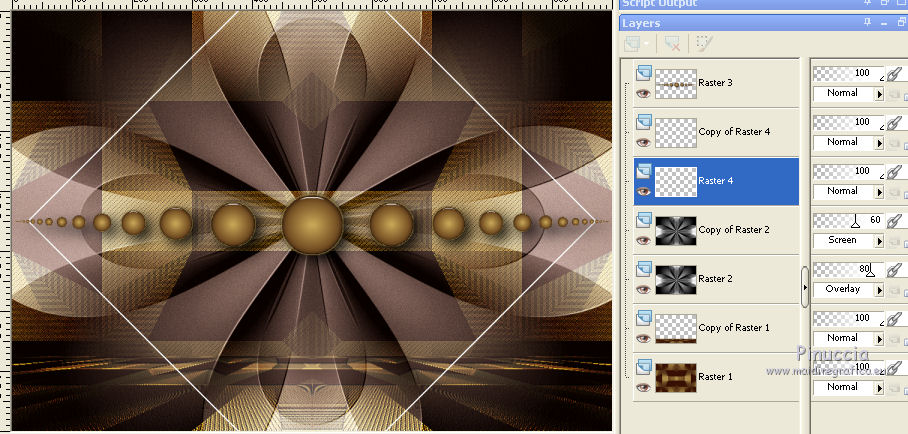This screenshot has height=434, width=908.
Task: Click the link chain icon for Copy of Raster 4
Action: tap(895, 123)
